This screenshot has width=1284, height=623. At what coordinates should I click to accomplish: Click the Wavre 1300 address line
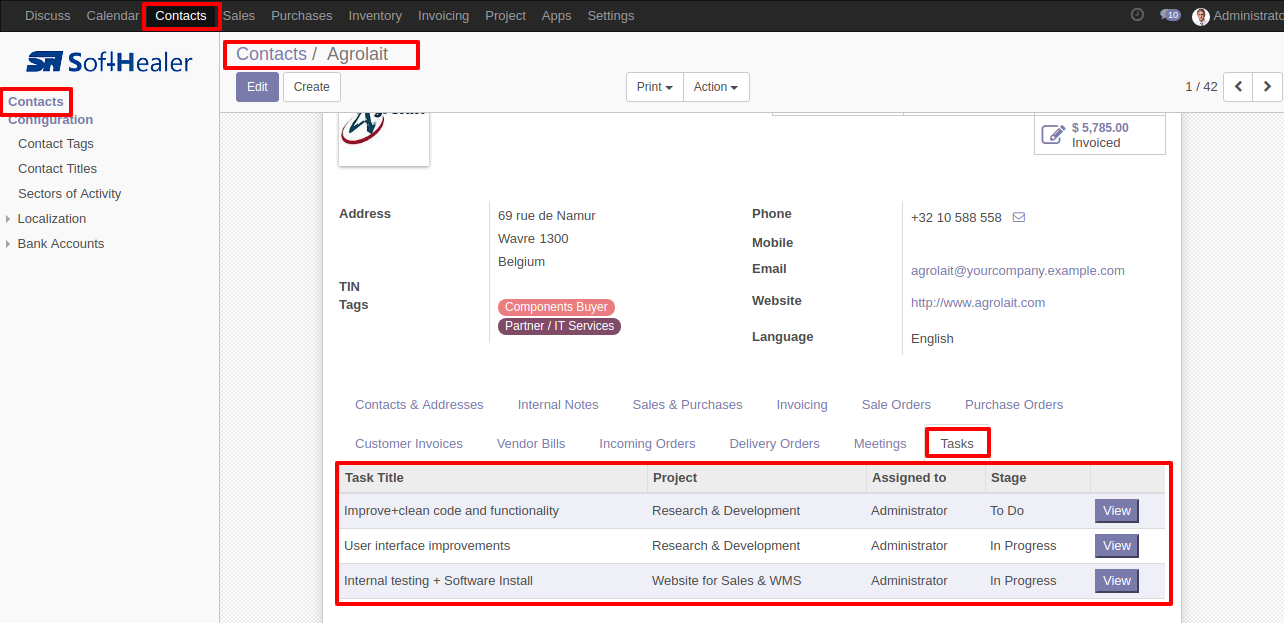(x=533, y=239)
